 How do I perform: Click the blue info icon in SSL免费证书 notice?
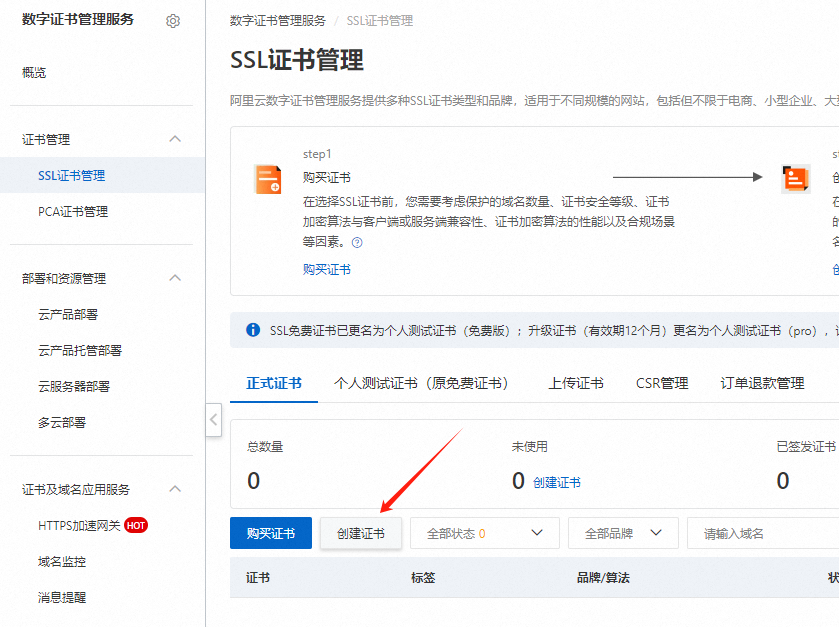click(x=253, y=330)
